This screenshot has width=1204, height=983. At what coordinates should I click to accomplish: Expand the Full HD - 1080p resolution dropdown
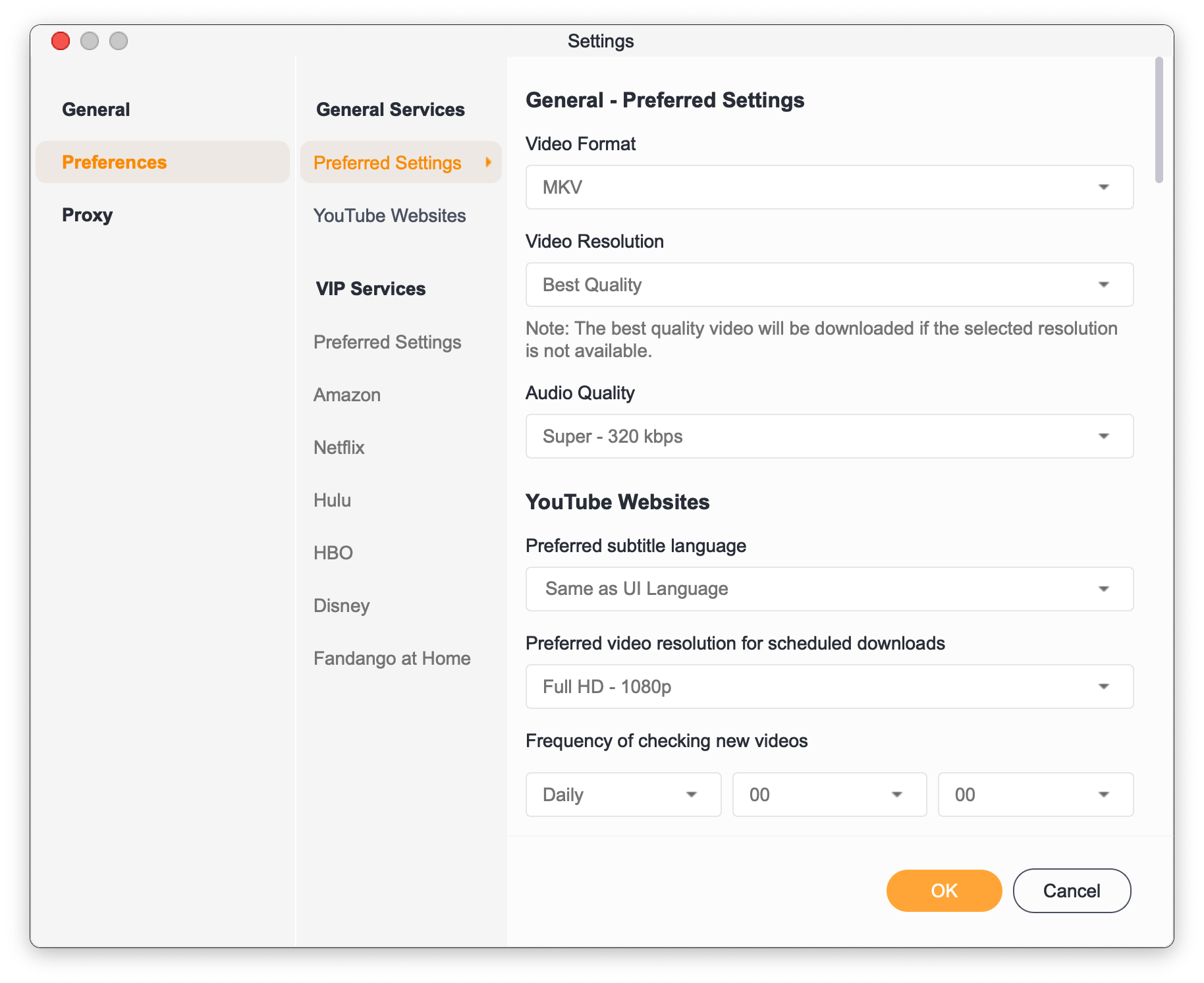829,687
